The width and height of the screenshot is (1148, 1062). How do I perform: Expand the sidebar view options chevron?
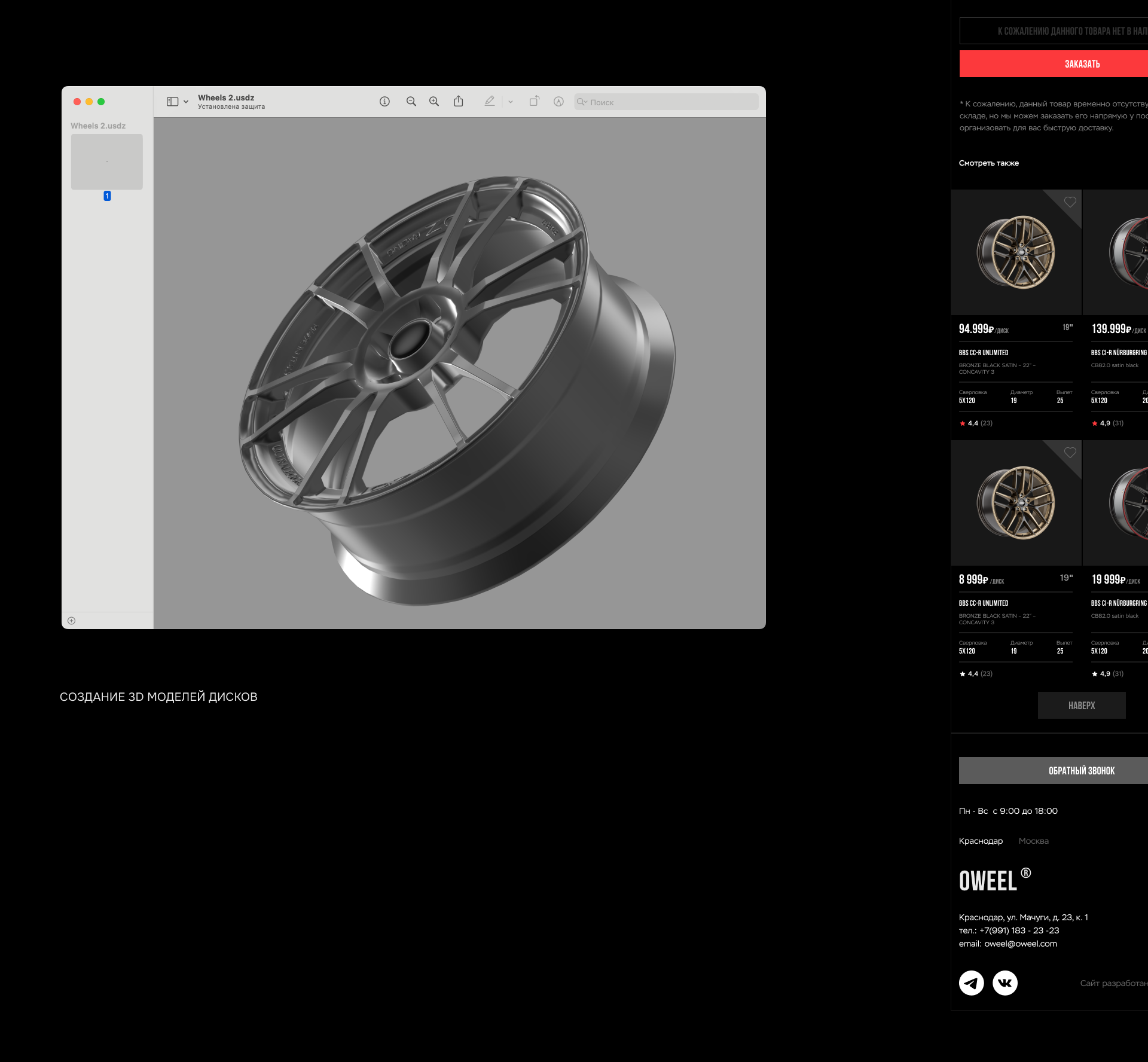click(x=186, y=102)
